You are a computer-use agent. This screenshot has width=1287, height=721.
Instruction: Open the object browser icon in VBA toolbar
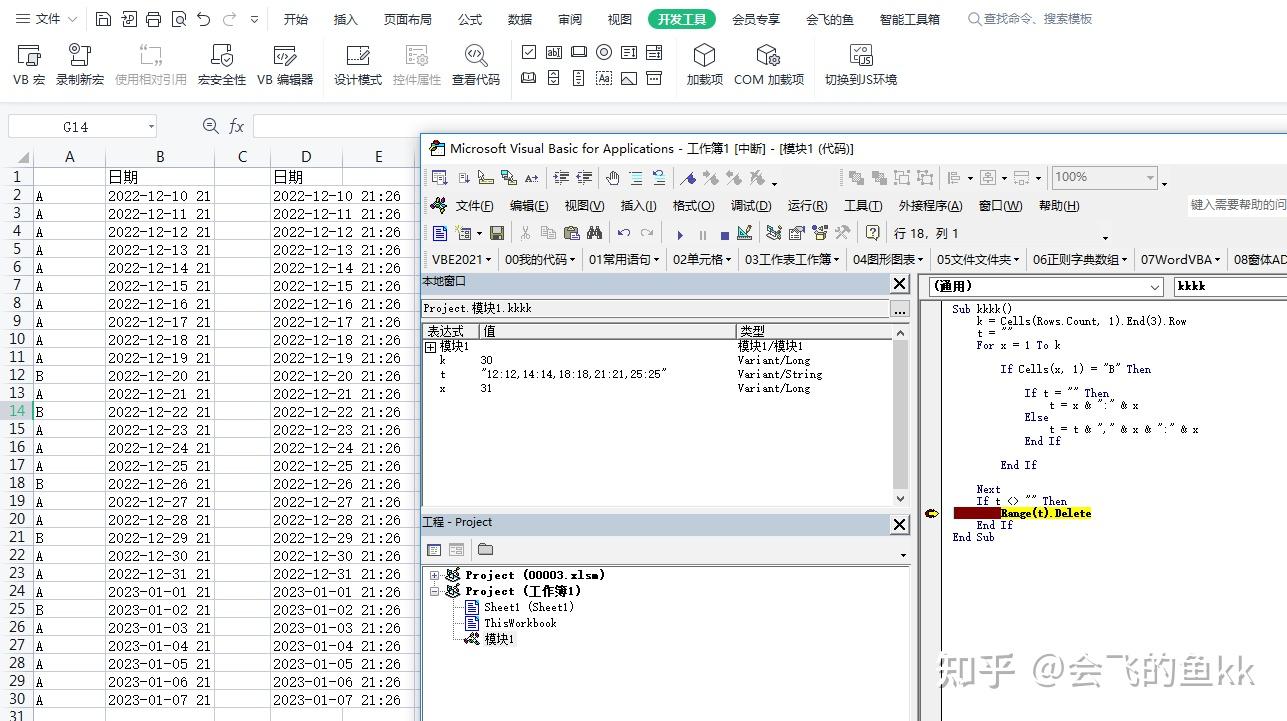coord(820,233)
